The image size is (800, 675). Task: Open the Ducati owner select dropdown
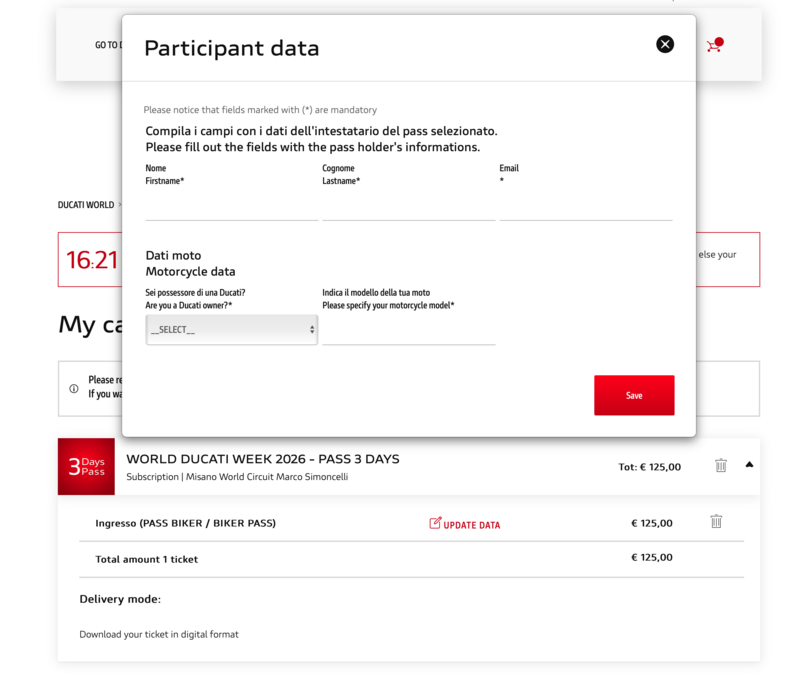(231, 330)
